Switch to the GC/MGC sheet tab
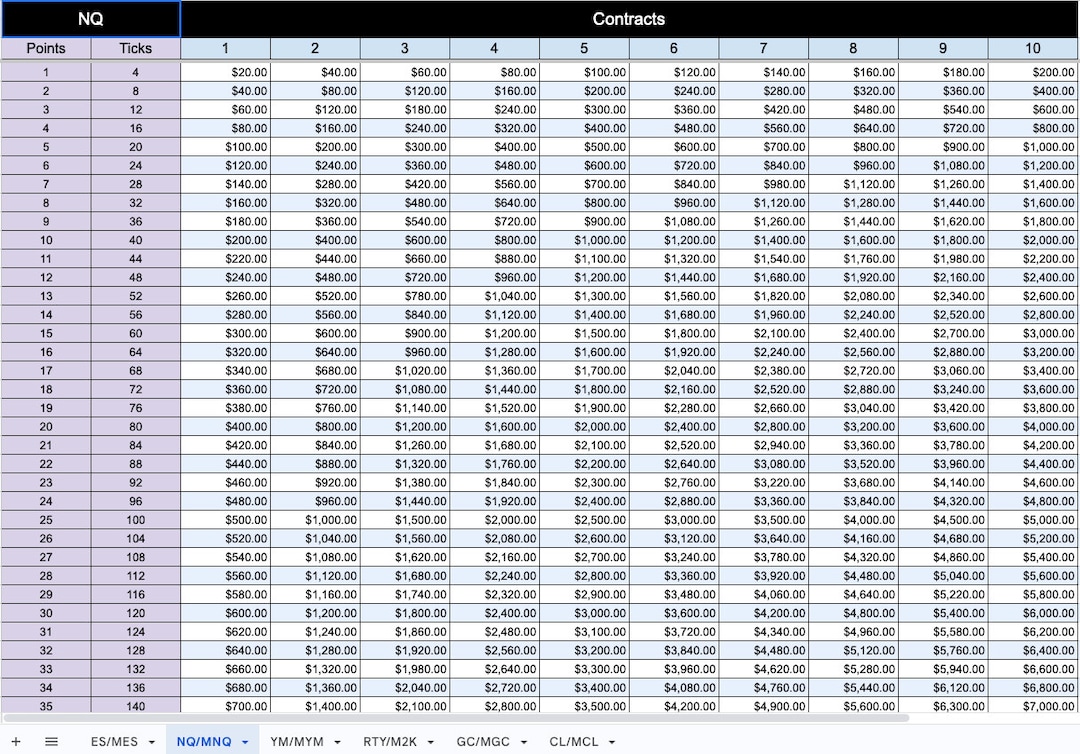This screenshot has width=1080, height=754. click(x=485, y=742)
